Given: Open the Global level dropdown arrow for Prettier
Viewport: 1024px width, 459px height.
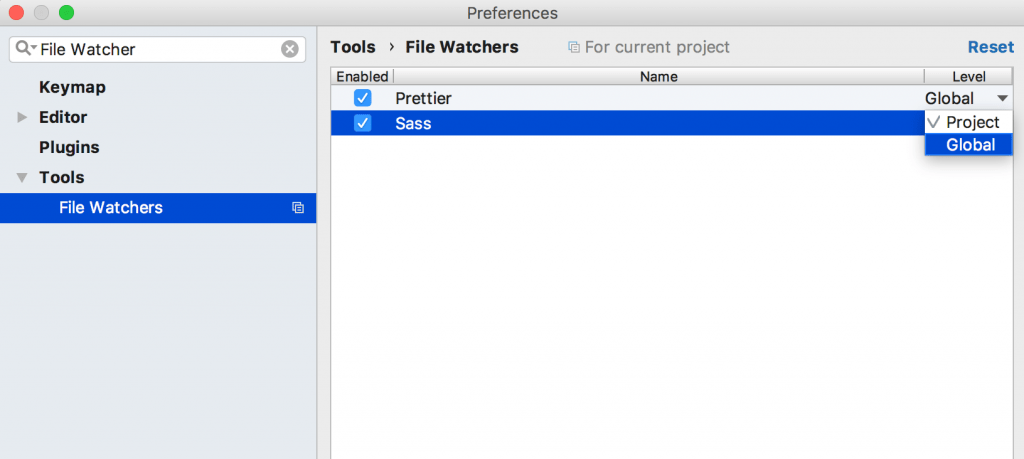Looking at the screenshot, I should coord(1002,99).
